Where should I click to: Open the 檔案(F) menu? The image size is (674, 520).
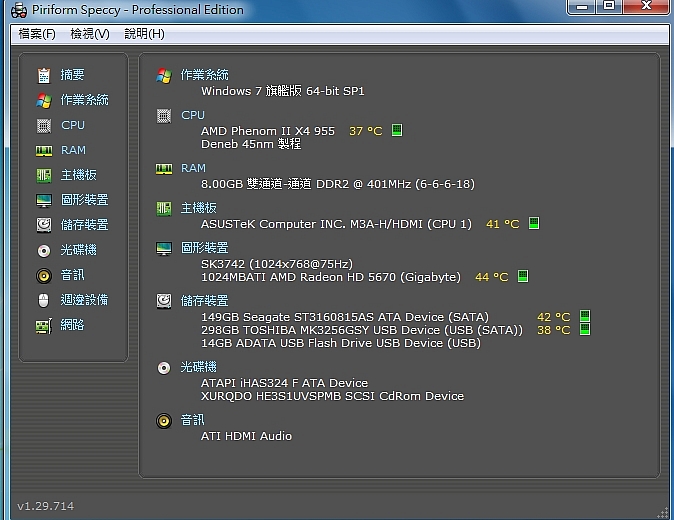(37, 34)
